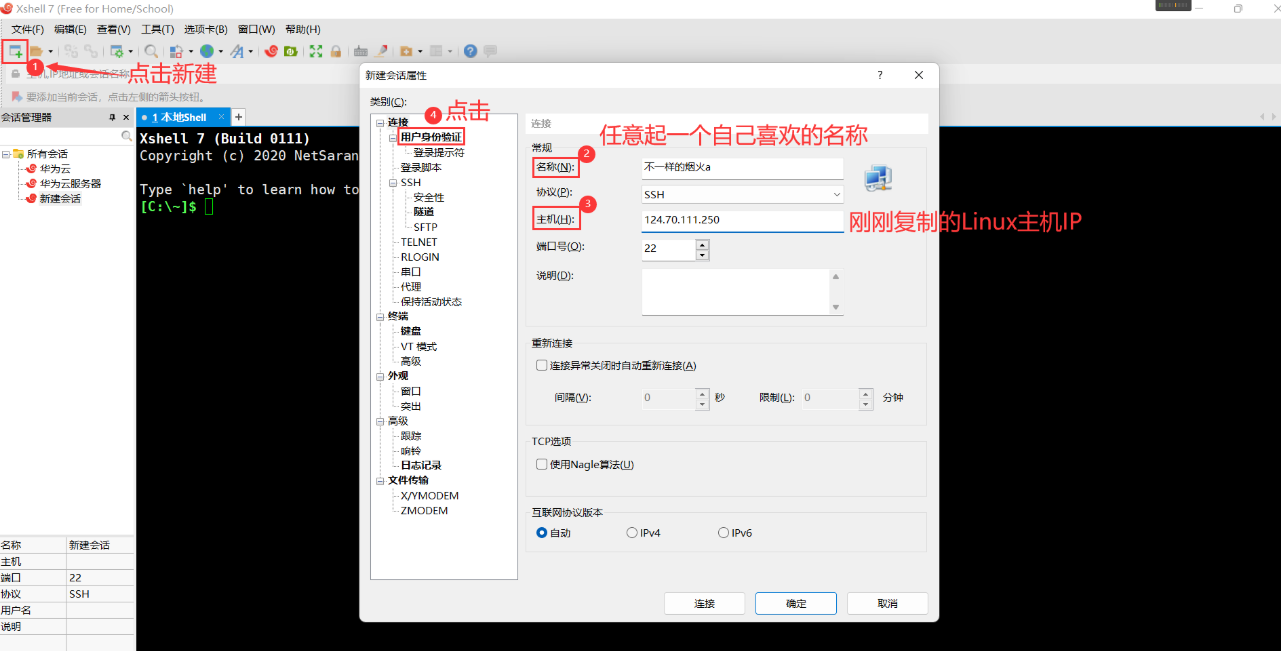Screen dimensions: 1281x651
Task: Switch to the 1 本地Shell tab
Action: coord(181,117)
